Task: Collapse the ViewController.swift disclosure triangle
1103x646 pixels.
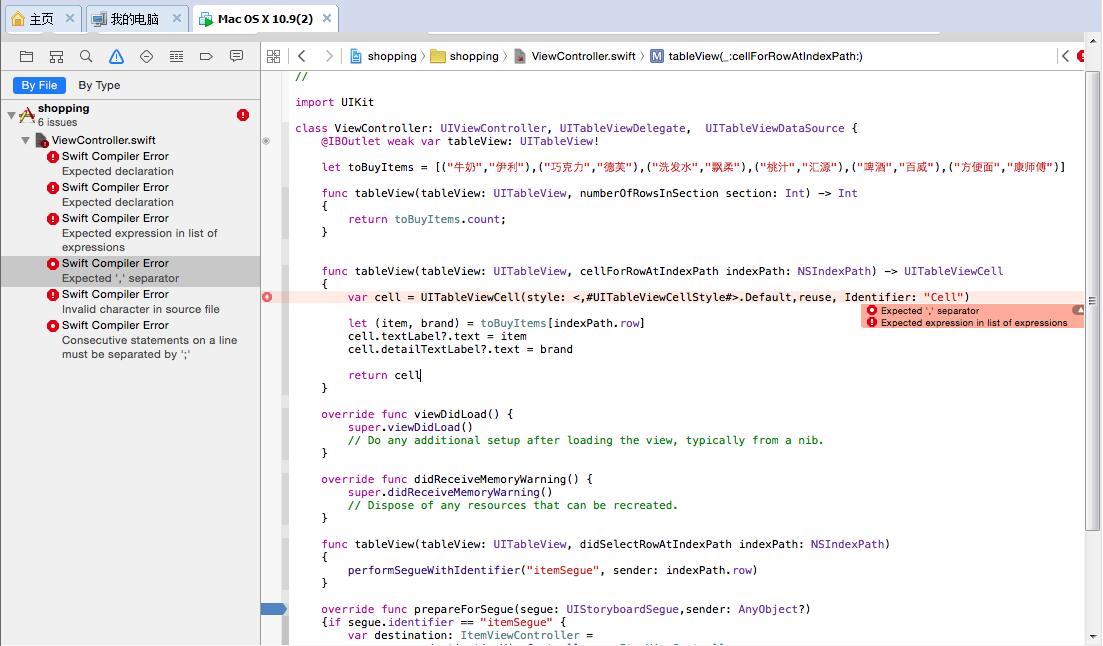Action: [25, 140]
